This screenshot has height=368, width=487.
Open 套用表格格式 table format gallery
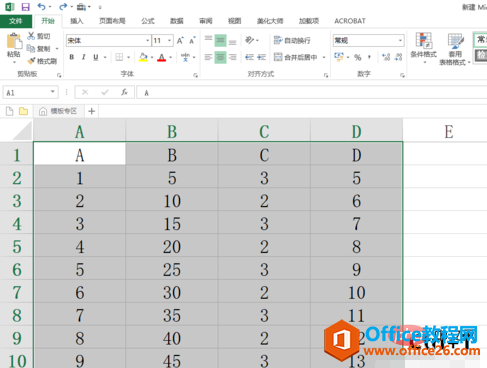tap(455, 49)
